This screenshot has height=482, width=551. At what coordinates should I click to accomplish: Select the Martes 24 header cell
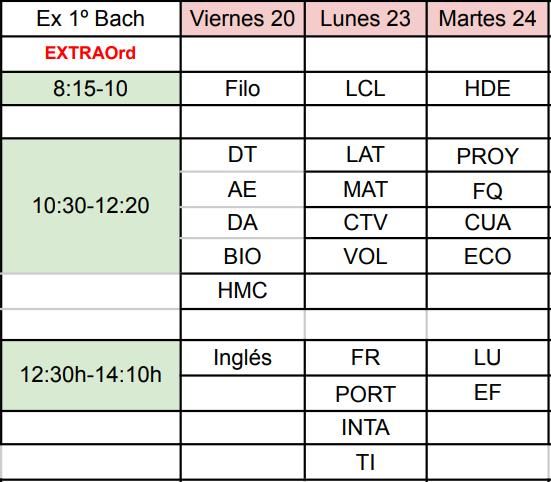(488, 18)
